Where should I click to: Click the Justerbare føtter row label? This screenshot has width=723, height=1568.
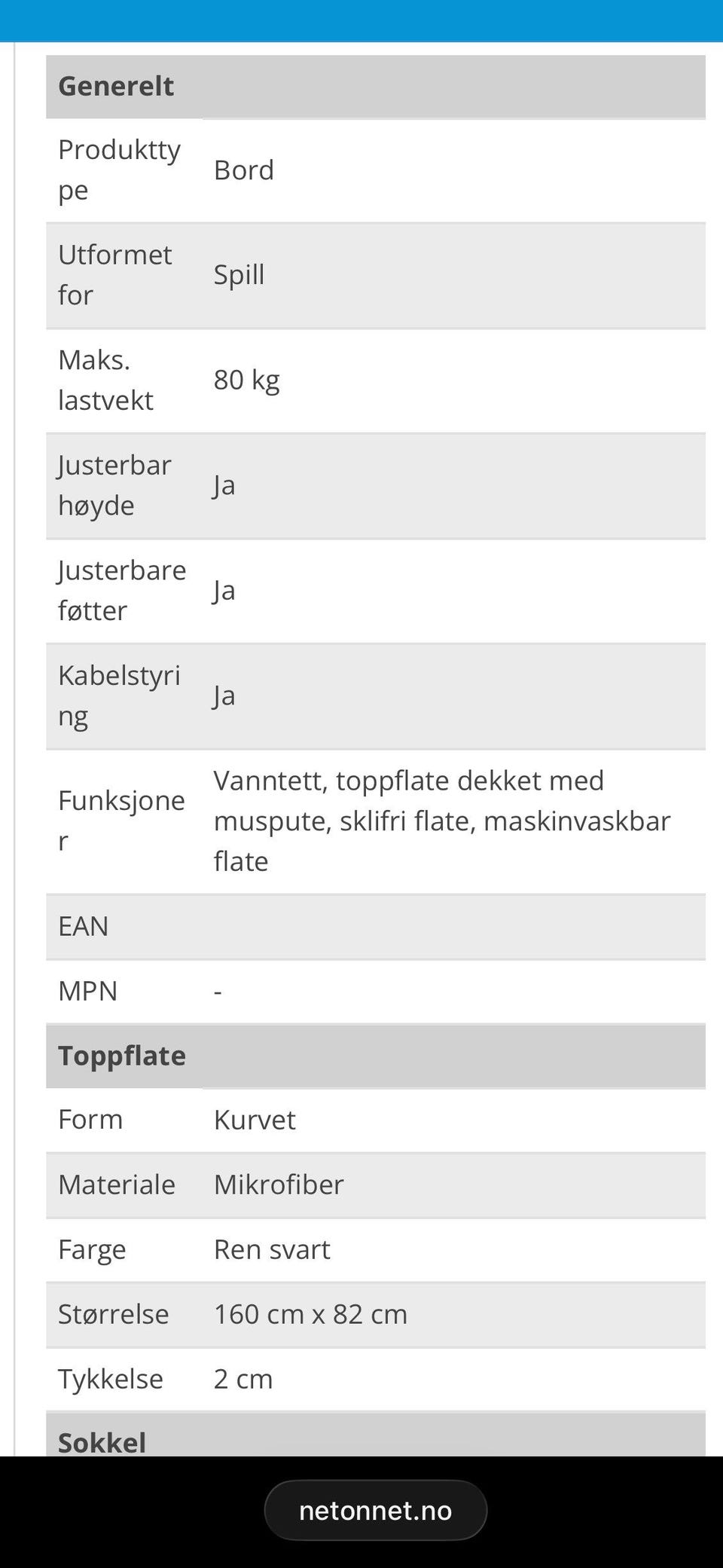pyautogui.click(x=122, y=590)
